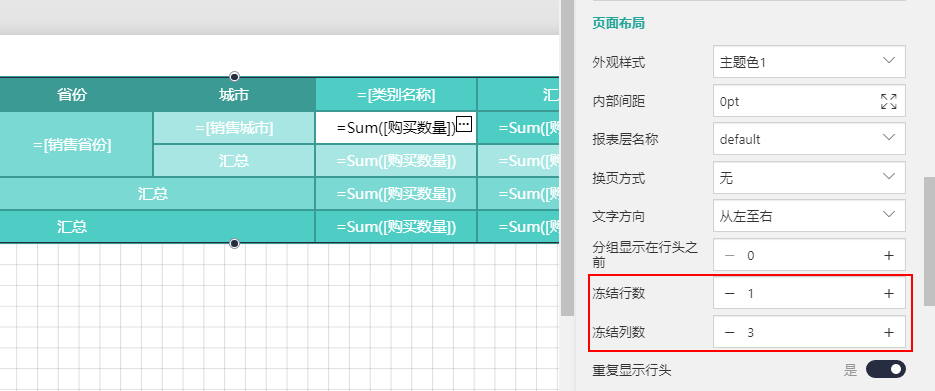Decrease 冻结行数 with minus icon
Image resolution: width=935 pixels, height=391 pixels.
click(x=729, y=293)
